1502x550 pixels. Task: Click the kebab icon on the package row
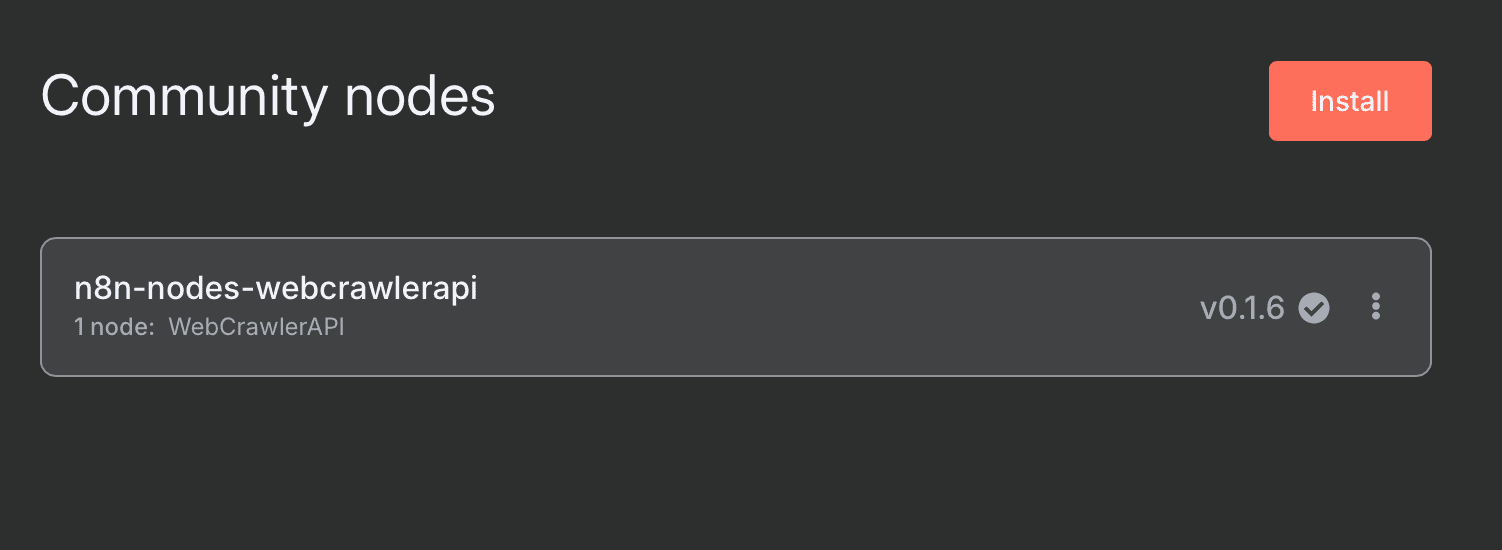click(1376, 307)
